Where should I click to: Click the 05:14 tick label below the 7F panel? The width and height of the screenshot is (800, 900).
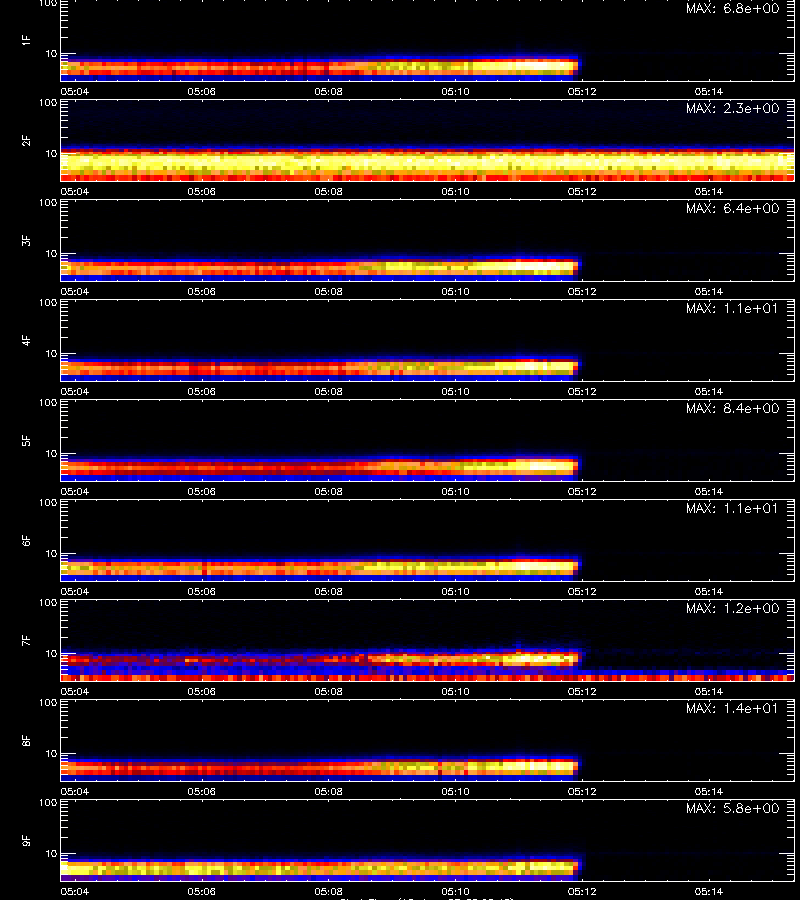[709, 691]
